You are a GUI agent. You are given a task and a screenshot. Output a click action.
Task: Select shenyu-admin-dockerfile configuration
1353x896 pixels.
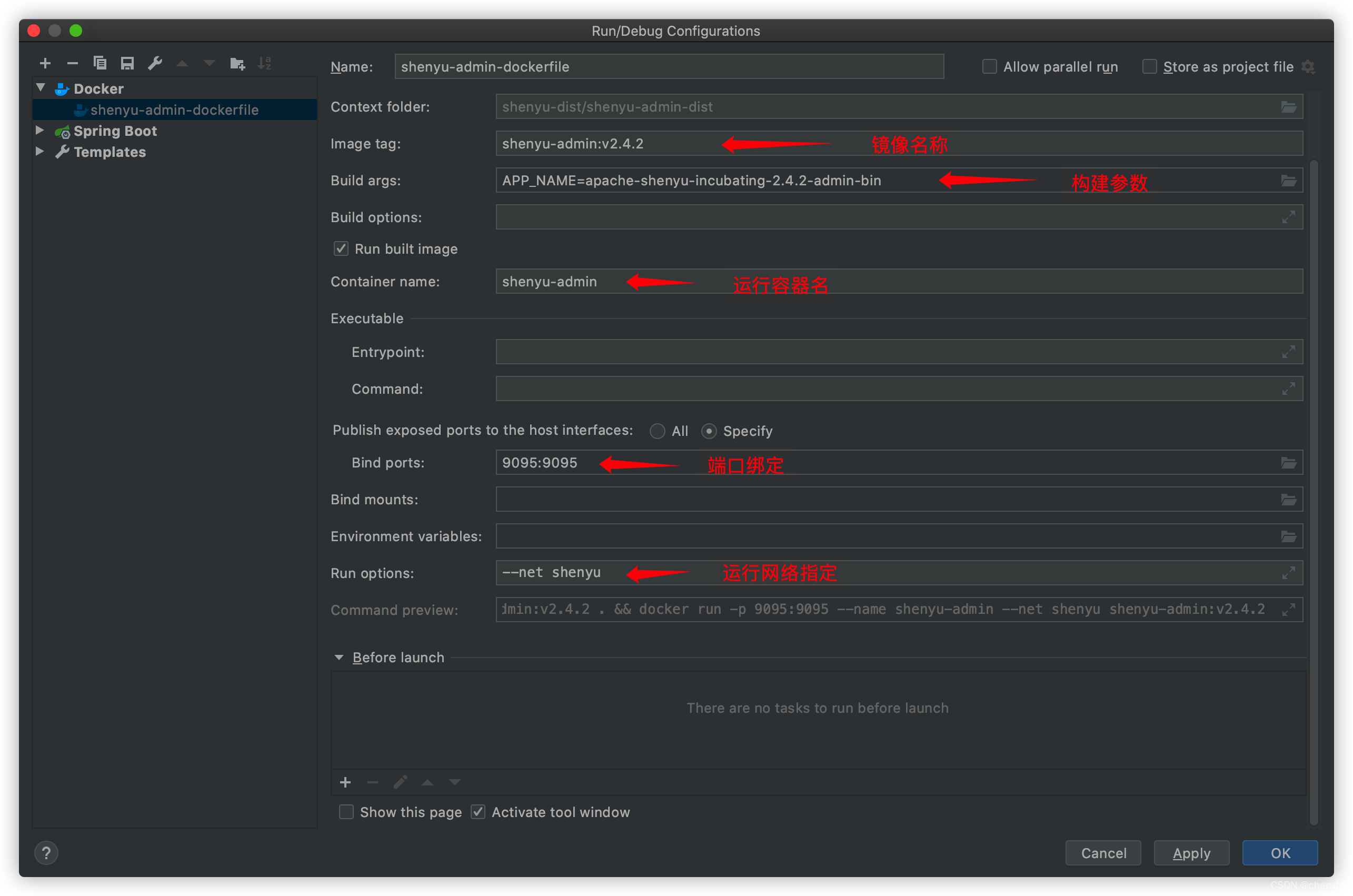(174, 109)
